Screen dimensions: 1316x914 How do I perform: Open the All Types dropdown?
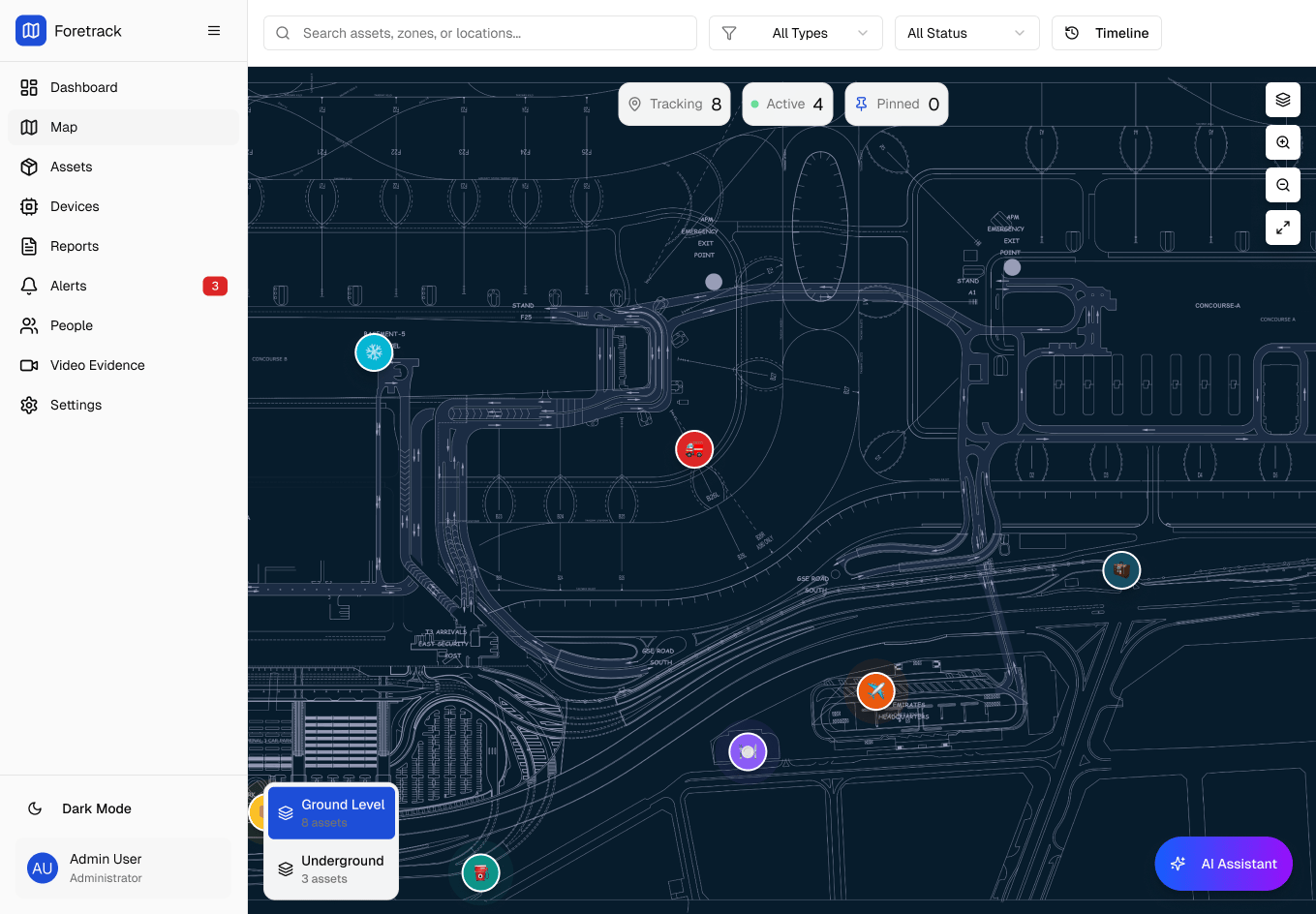click(796, 33)
